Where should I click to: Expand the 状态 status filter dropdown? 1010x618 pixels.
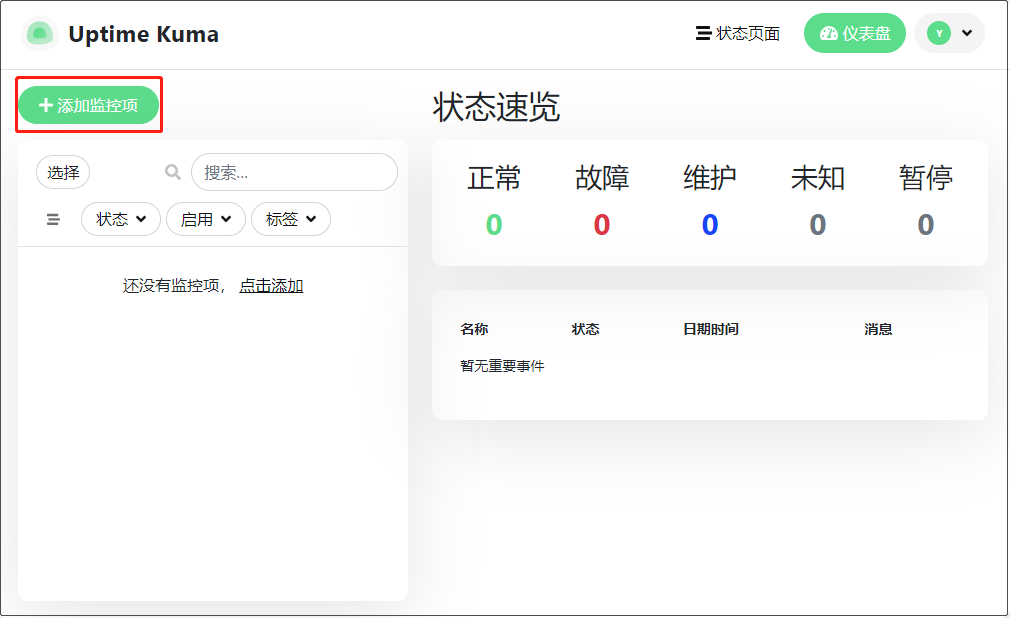pyautogui.click(x=120, y=219)
